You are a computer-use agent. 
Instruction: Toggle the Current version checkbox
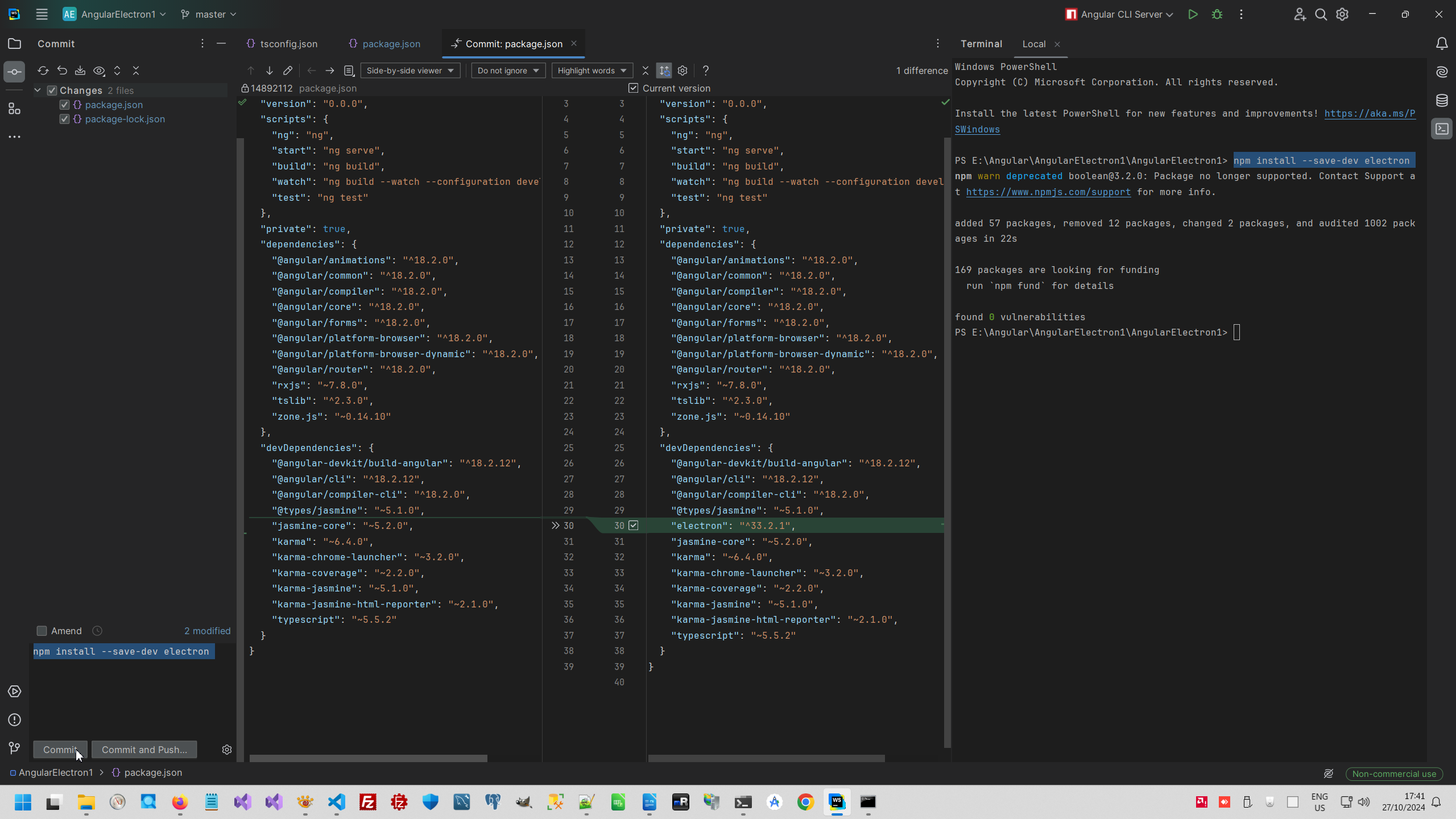[633, 88]
